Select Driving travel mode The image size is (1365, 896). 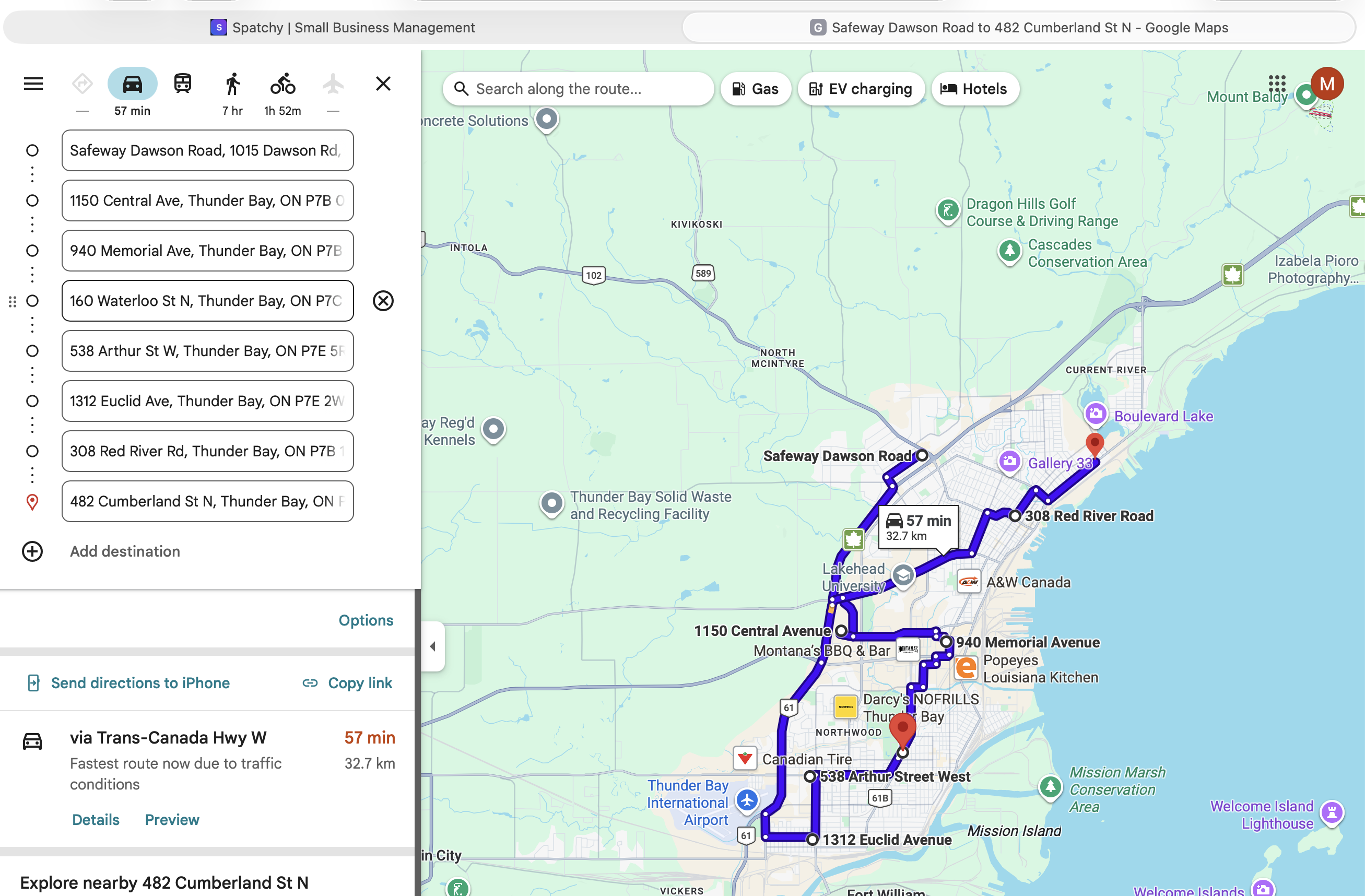click(x=133, y=84)
